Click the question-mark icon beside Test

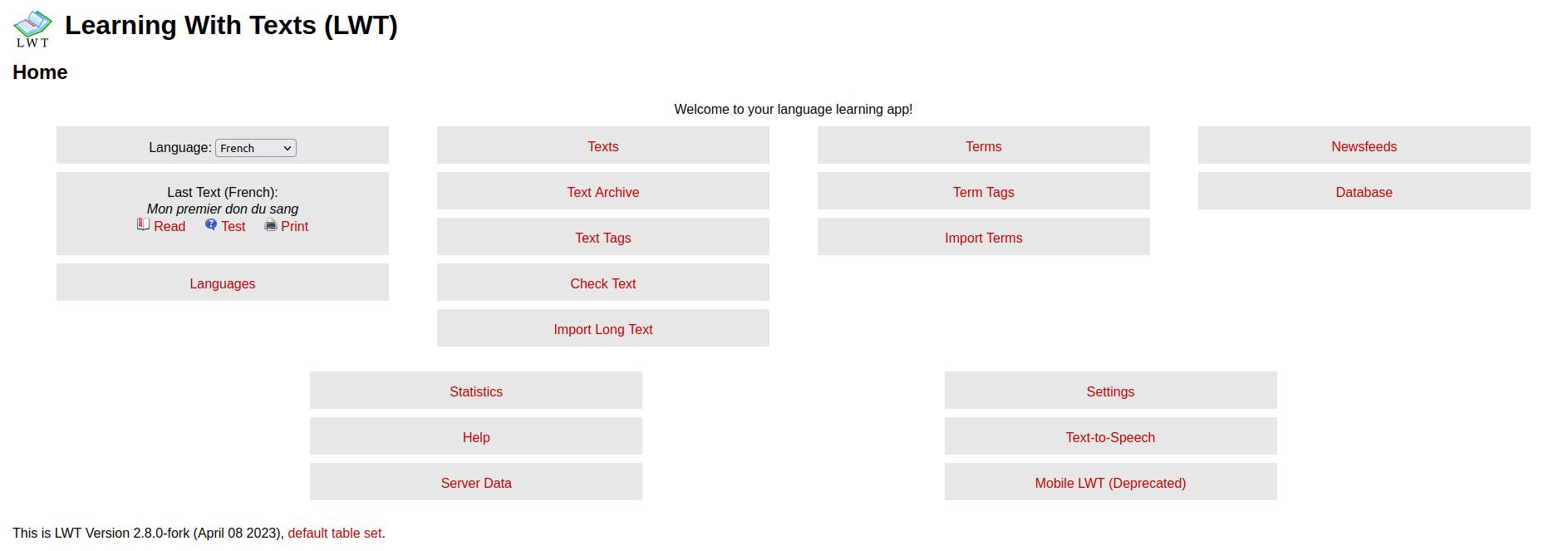[210, 224]
